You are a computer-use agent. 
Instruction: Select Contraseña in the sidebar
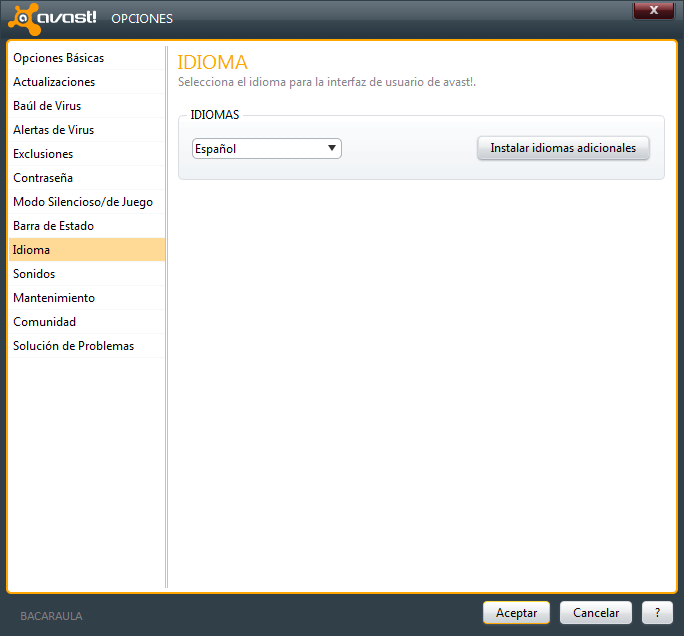(43, 178)
